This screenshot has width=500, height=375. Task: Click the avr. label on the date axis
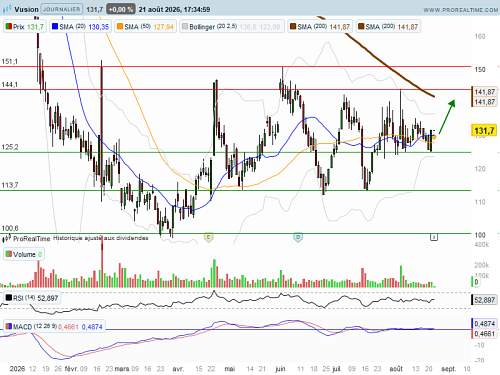pyautogui.click(x=178, y=369)
